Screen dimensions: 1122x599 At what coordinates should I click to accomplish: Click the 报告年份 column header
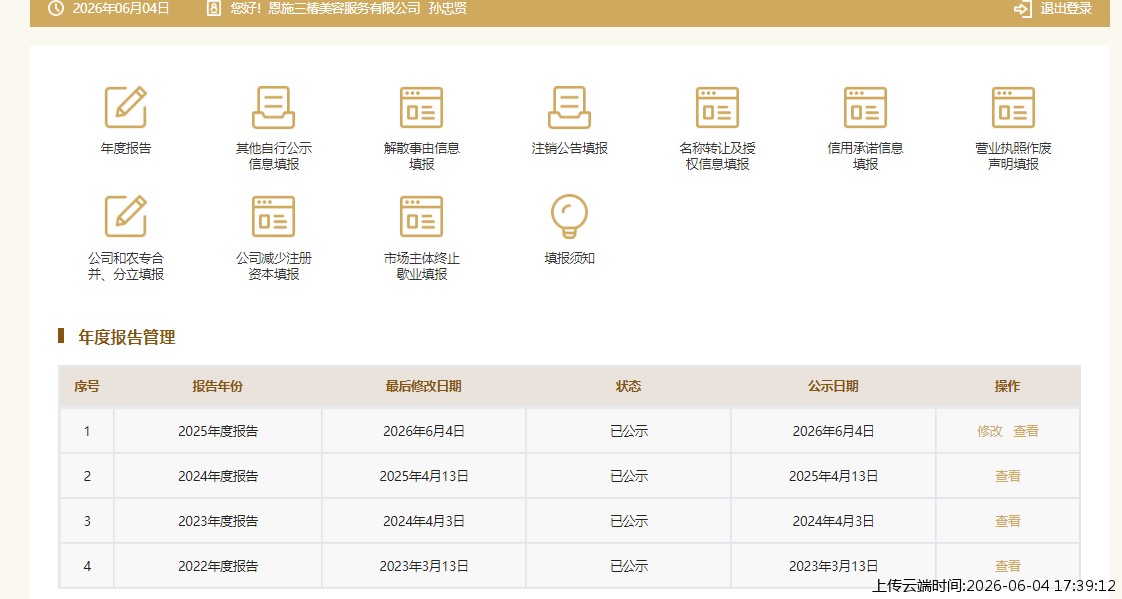tap(218, 386)
